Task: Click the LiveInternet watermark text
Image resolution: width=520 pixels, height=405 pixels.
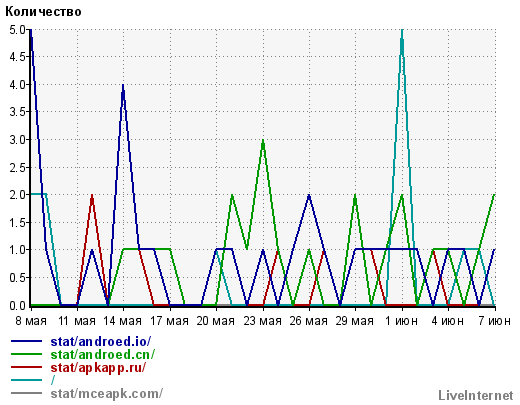Action: 476,395
